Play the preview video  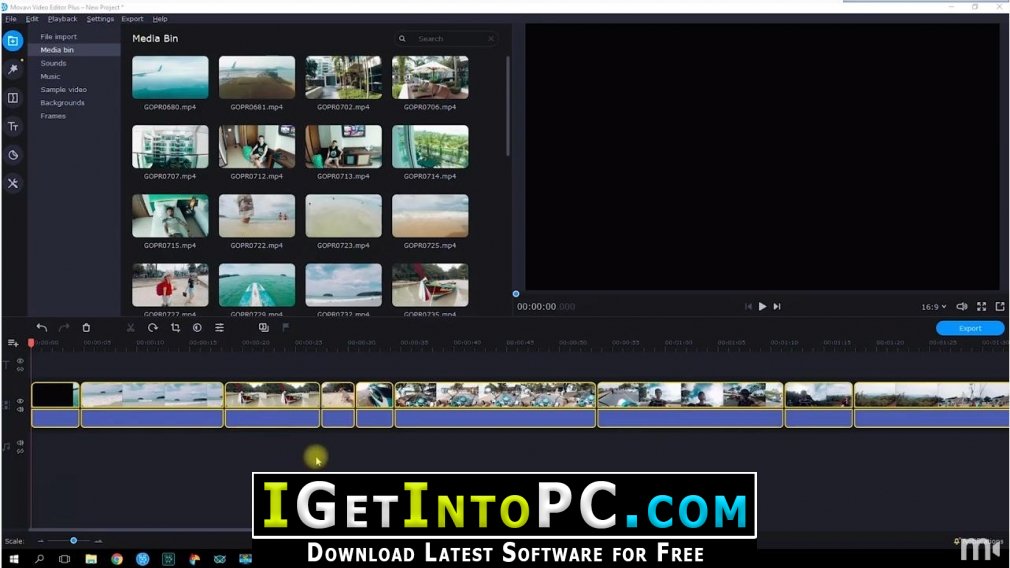pos(762,307)
